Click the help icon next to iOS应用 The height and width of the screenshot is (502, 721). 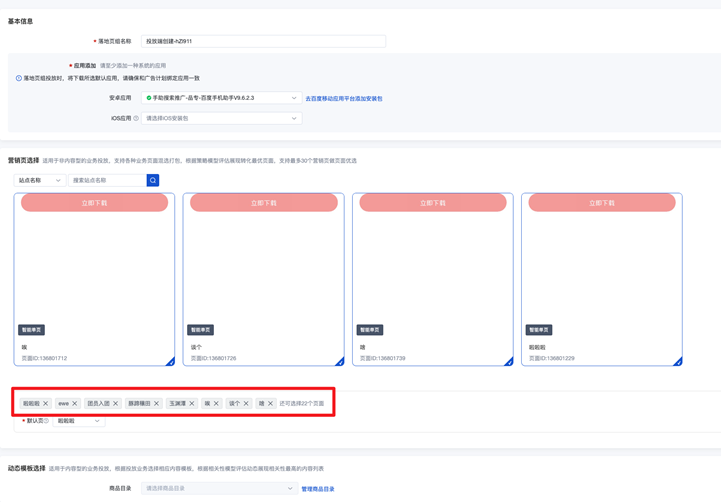point(136,118)
